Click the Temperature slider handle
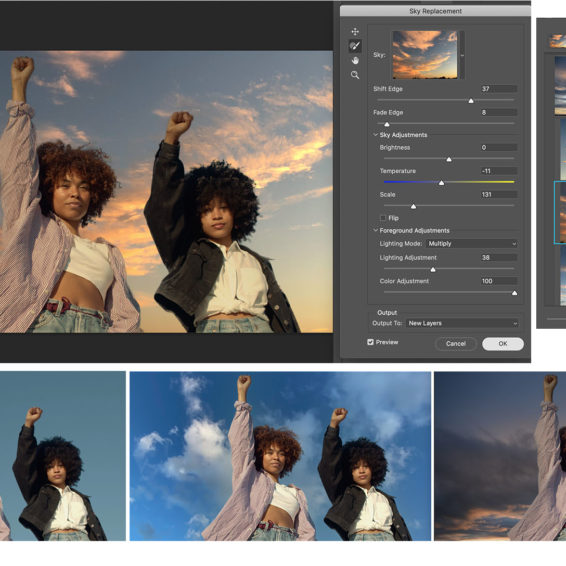 coord(441,183)
